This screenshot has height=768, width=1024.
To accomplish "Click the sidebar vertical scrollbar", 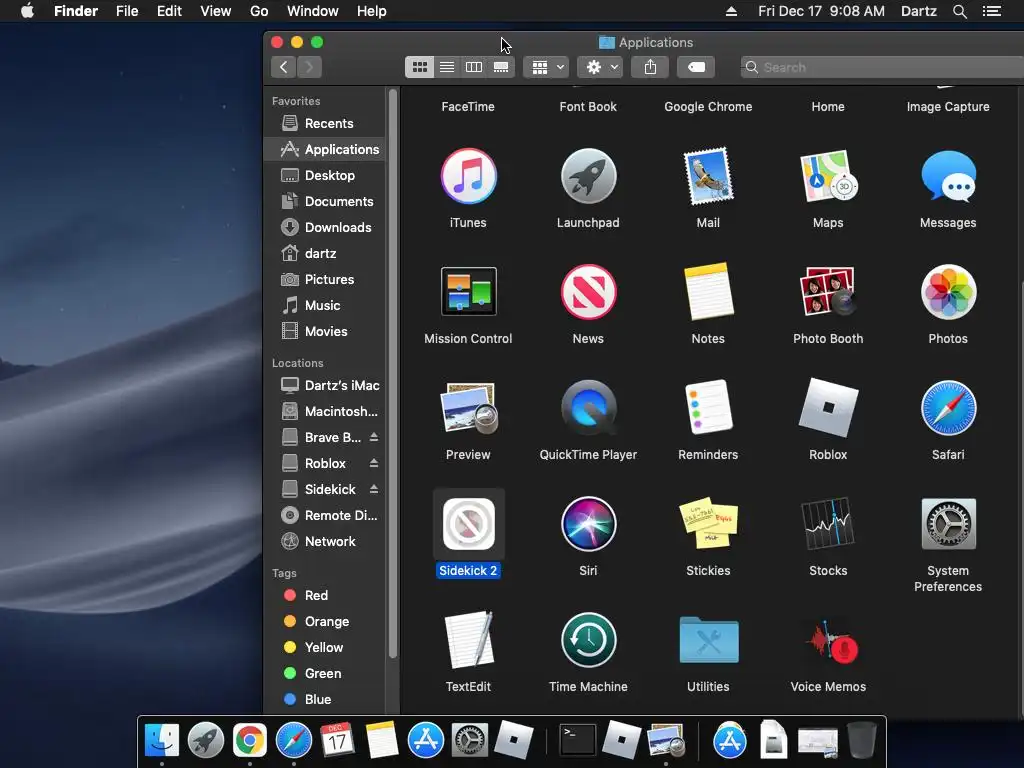I will 392,374.
